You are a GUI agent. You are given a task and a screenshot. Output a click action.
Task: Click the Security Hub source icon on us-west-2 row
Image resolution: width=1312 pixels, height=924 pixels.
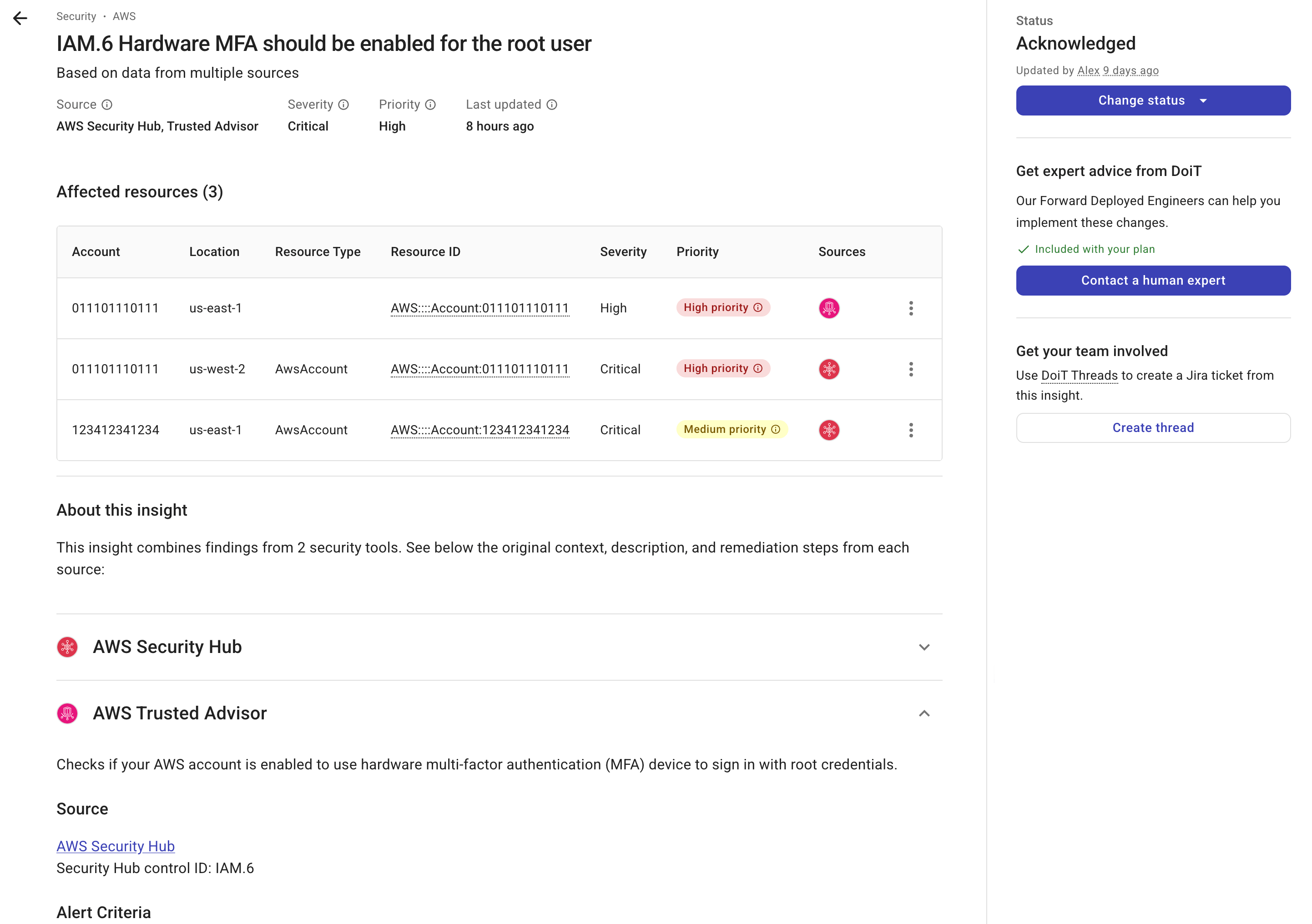[x=829, y=369]
